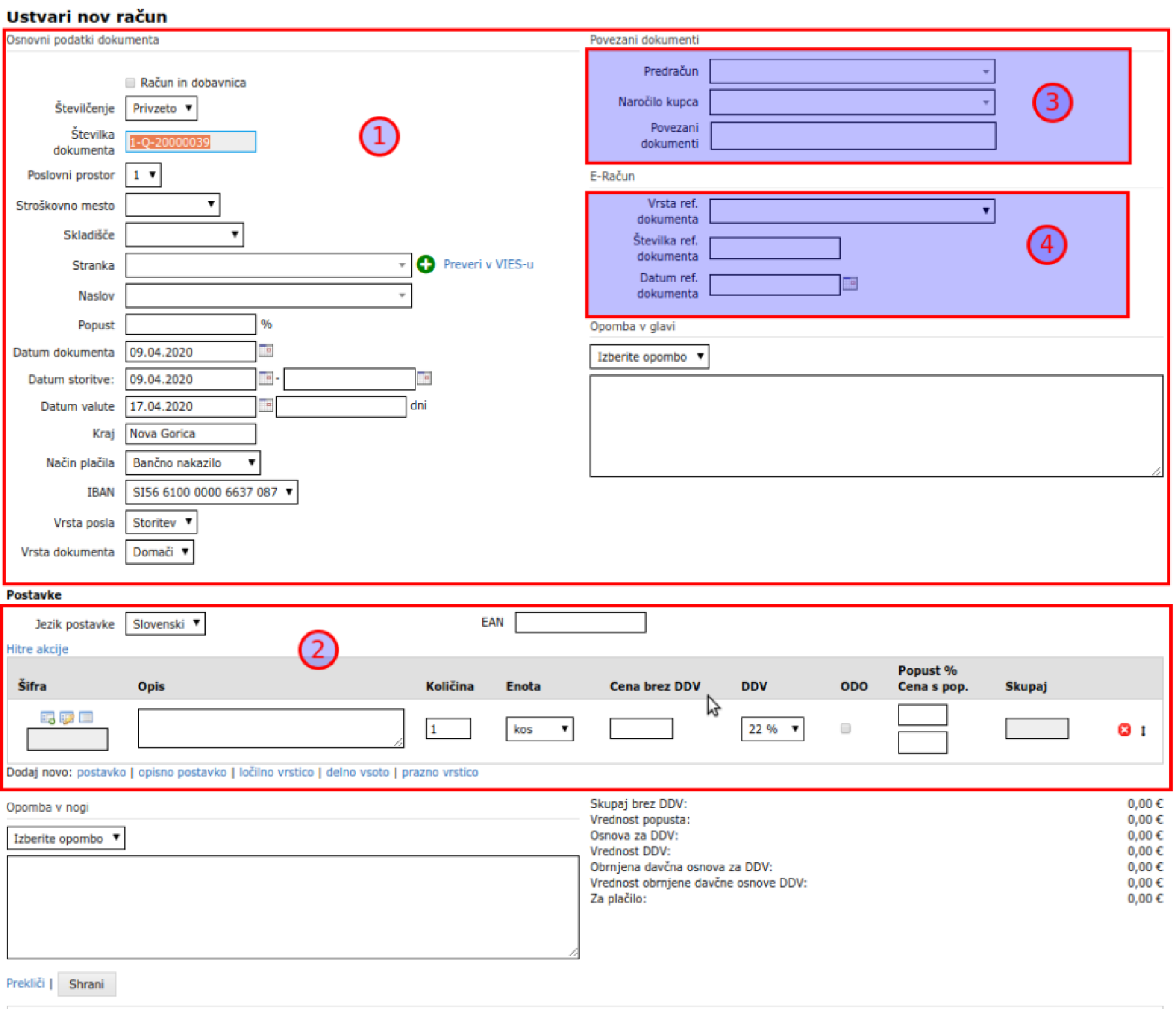Delete the item row with red X
The image size is (1176, 1009).
click(x=1124, y=729)
